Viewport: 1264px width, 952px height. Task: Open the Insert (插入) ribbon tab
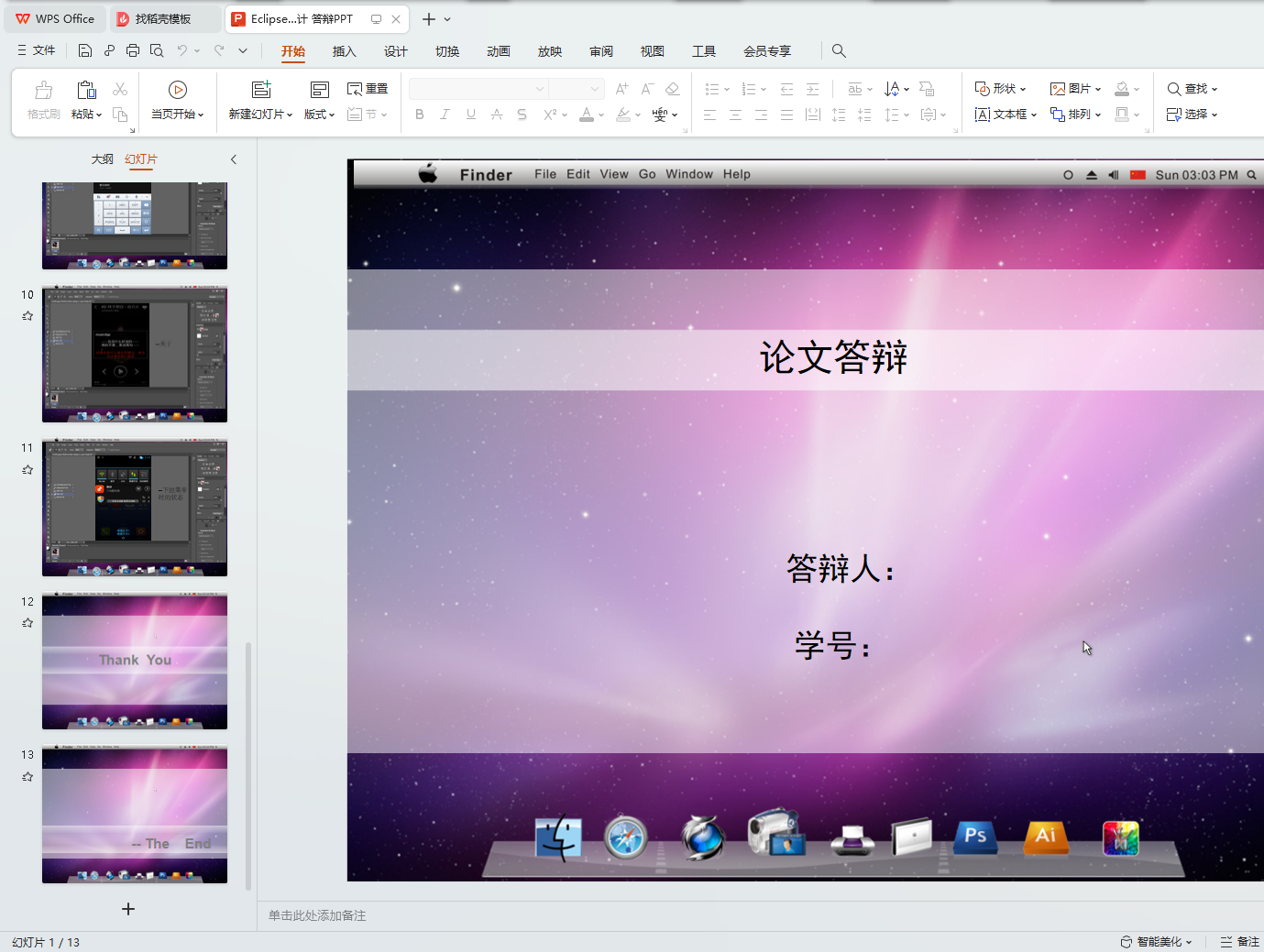coord(344,51)
